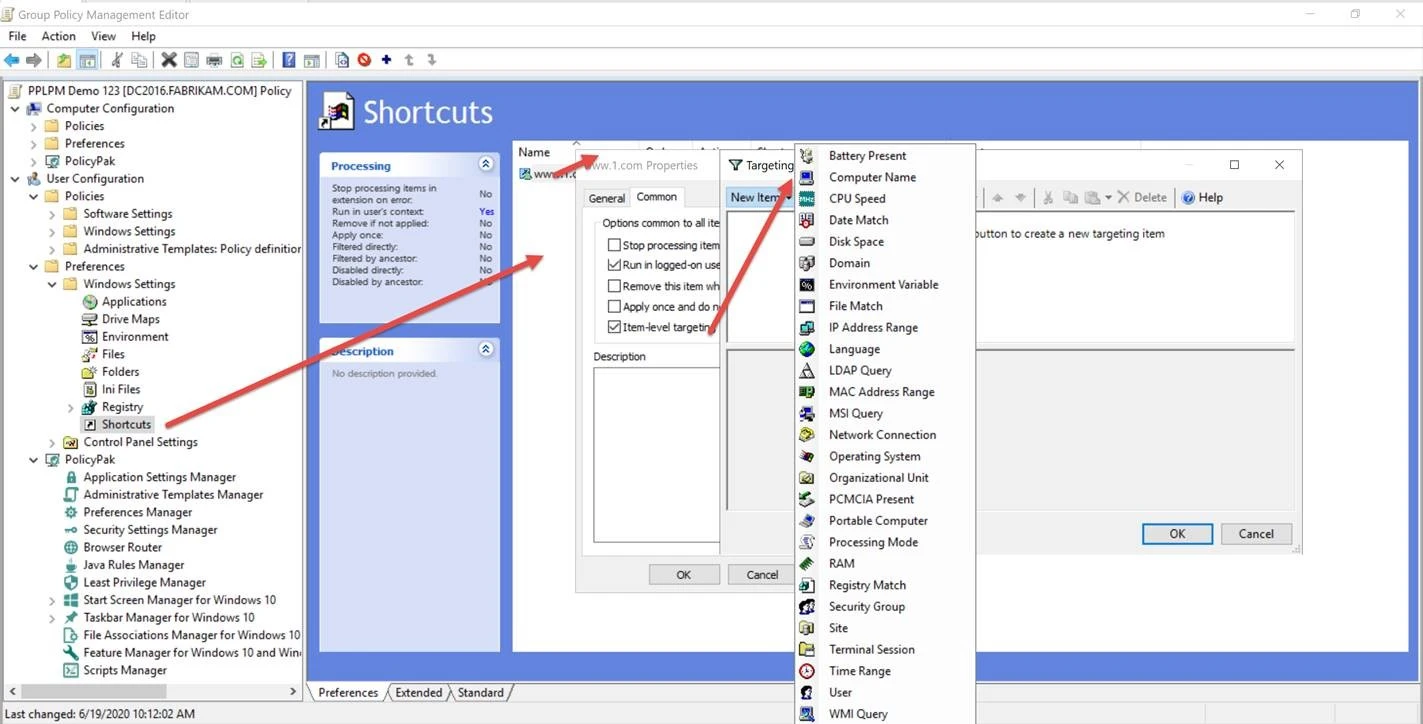Viewport: 1423px width, 724px height.
Task: Click the blue plus icon in toolbar
Action: click(386, 60)
